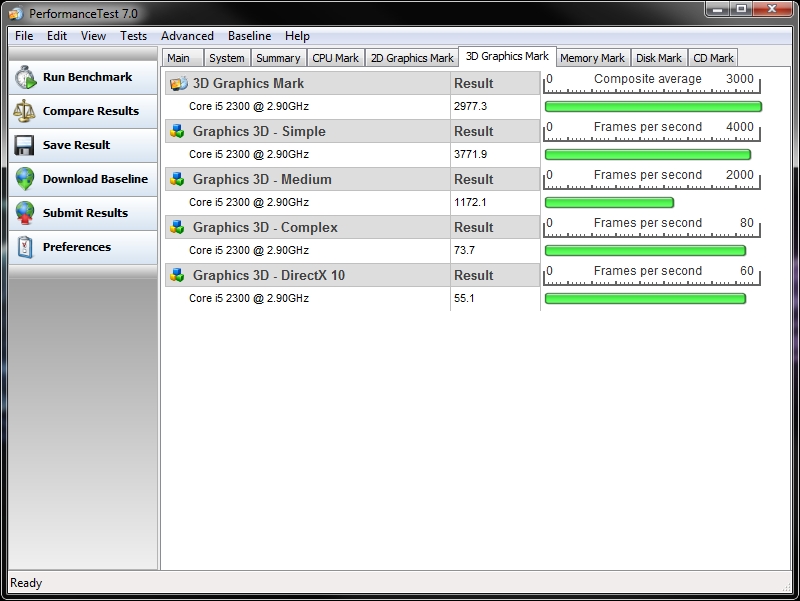Switch to the CPU Mark tab

(336, 58)
